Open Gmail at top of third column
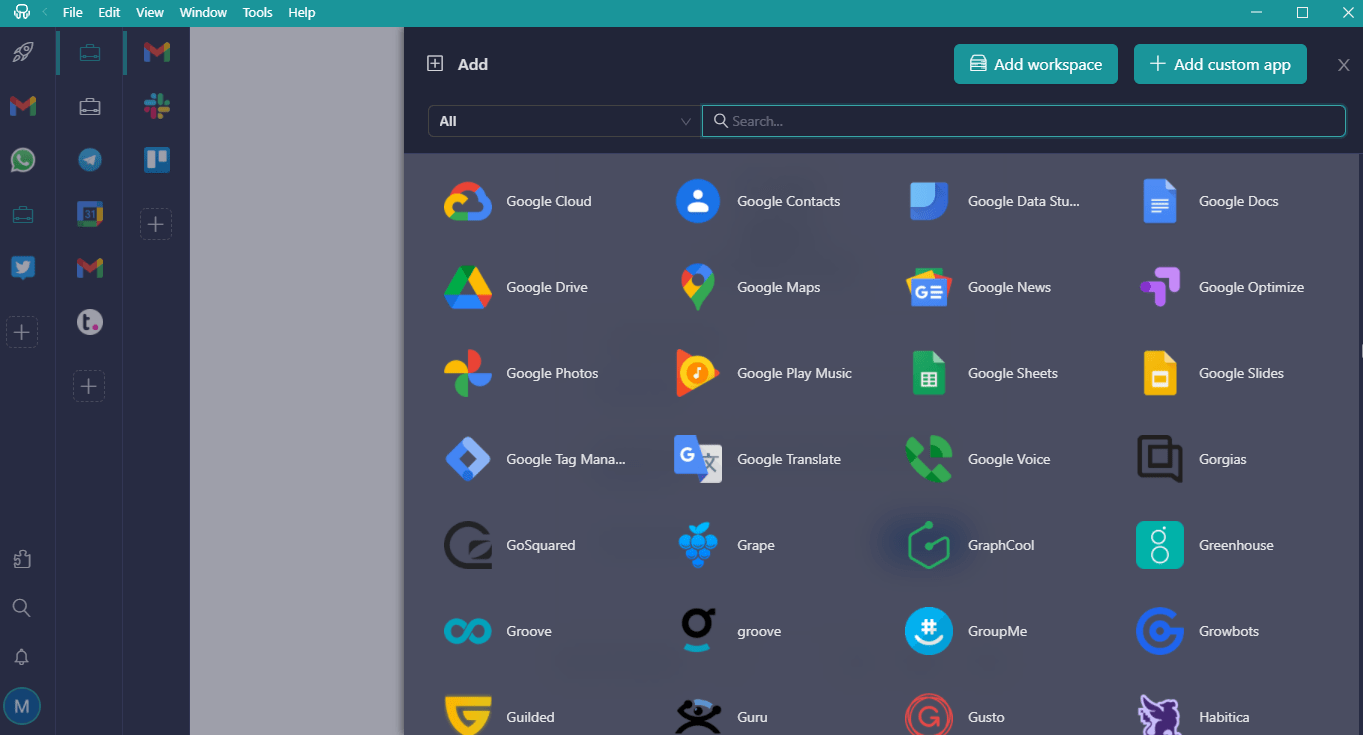 tap(156, 52)
